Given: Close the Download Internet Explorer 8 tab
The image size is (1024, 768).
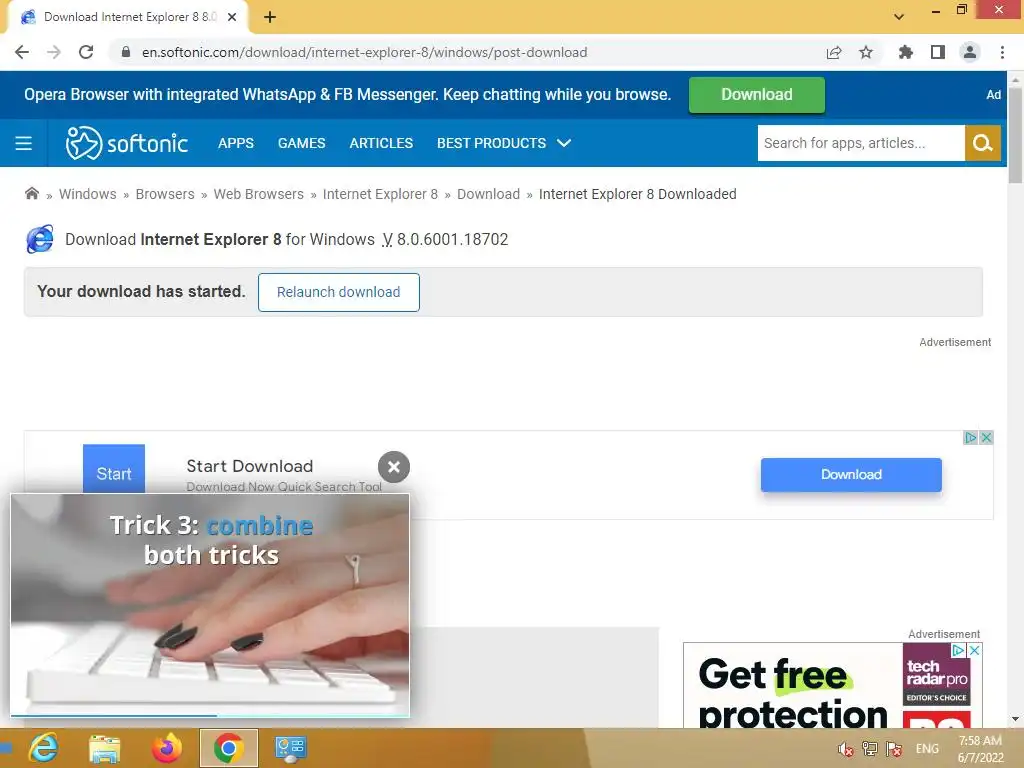Looking at the screenshot, I should click(232, 17).
